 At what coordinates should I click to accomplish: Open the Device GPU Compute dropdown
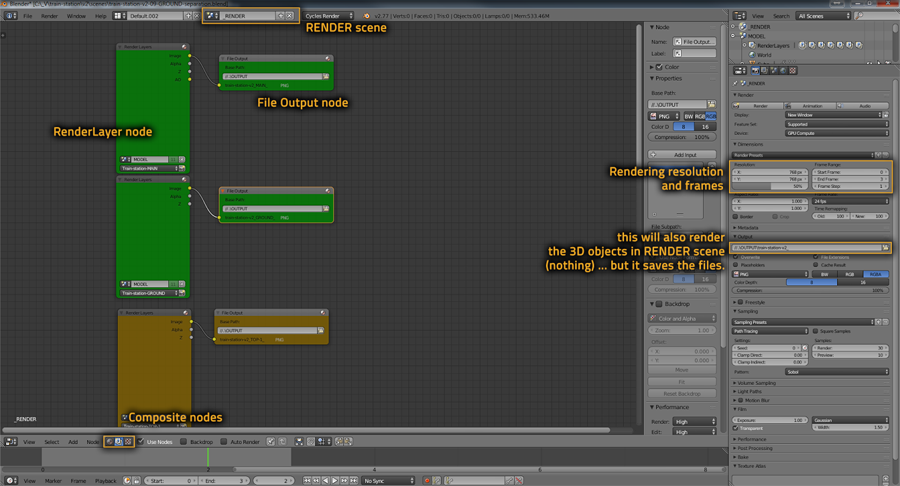pos(837,133)
